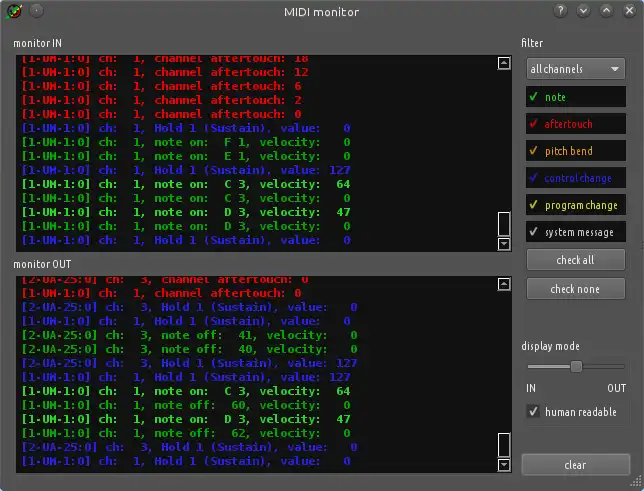Viewport: 644px width, 491px height.
Task: Click the clear button
Action: [576, 465]
